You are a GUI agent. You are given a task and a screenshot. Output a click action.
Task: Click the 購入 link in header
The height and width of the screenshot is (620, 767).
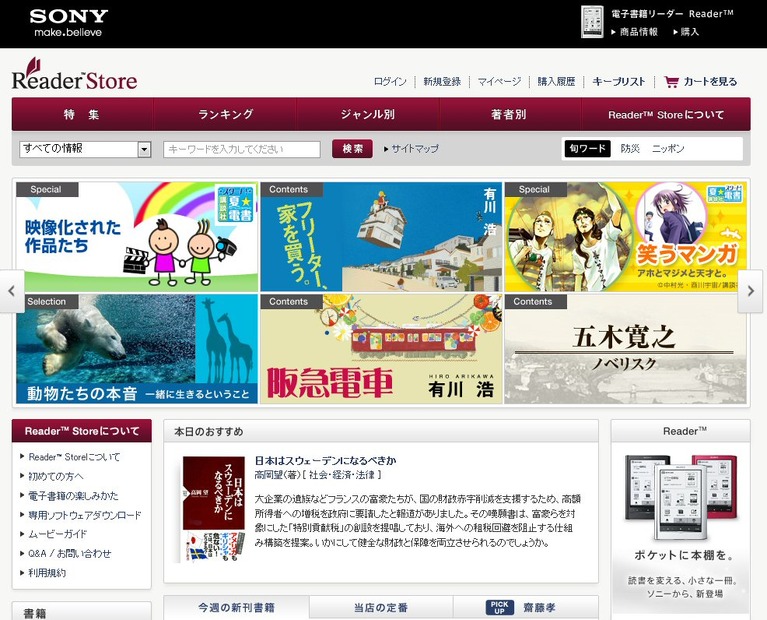690,32
